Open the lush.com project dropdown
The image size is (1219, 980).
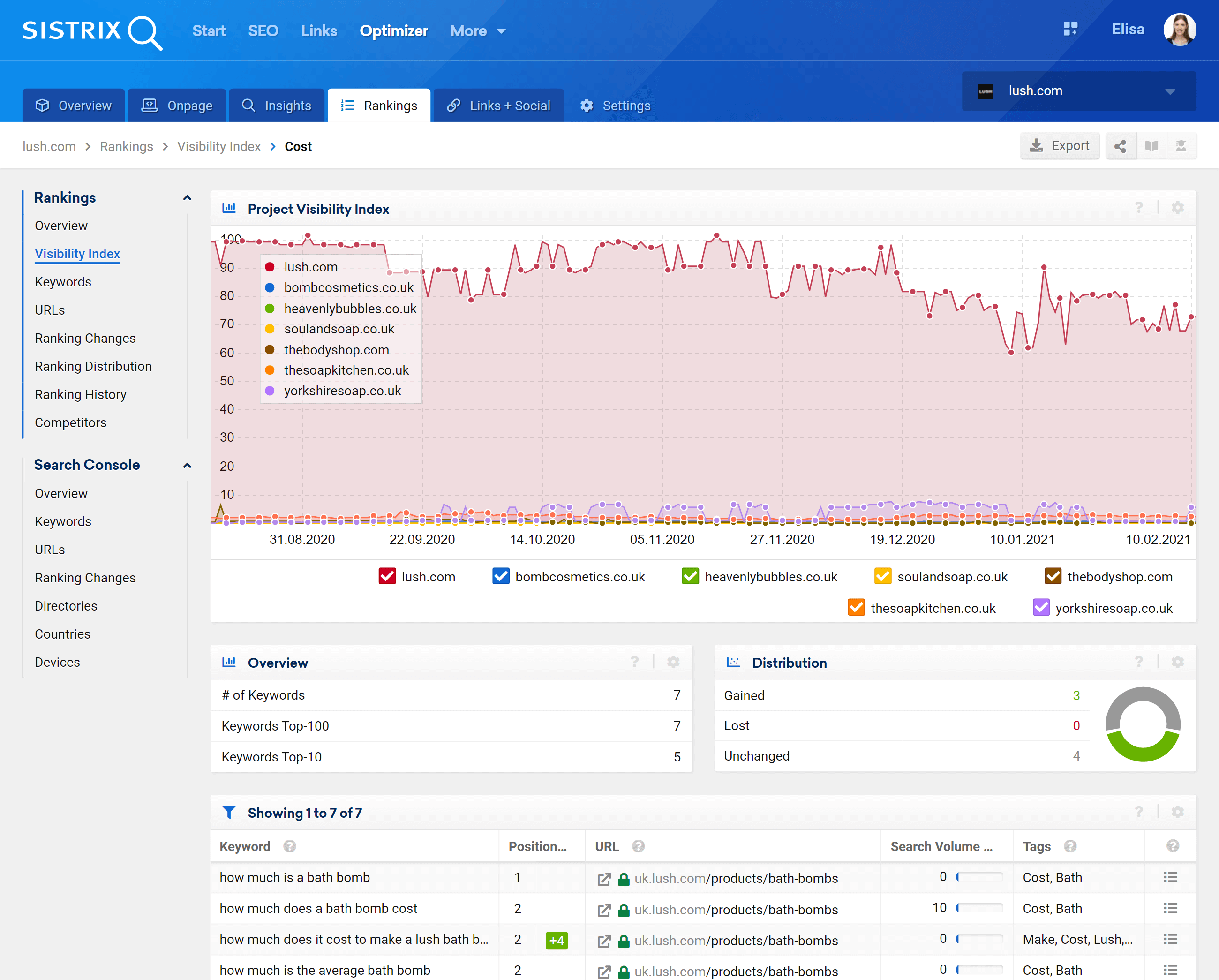[1079, 91]
